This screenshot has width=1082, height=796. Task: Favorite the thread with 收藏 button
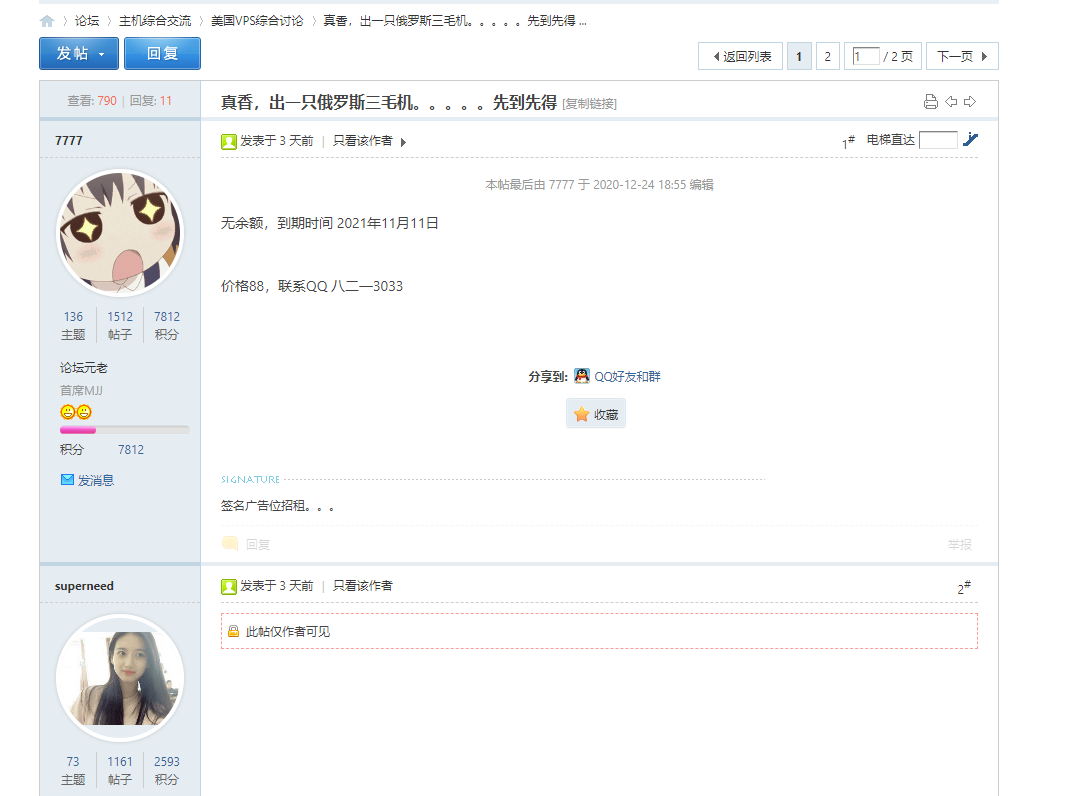[x=596, y=414]
